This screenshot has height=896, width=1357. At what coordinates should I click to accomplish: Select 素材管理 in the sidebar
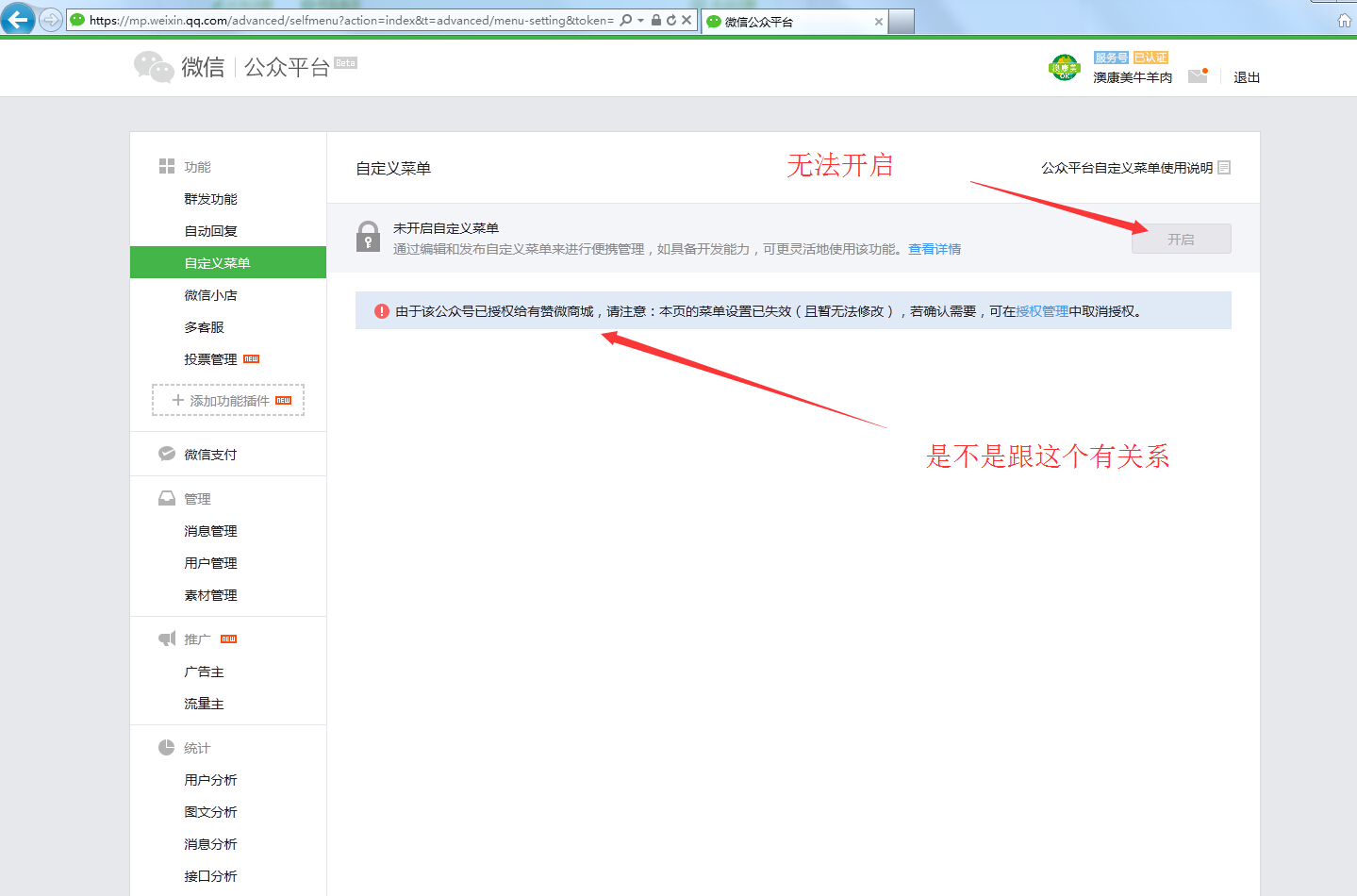(x=209, y=594)
